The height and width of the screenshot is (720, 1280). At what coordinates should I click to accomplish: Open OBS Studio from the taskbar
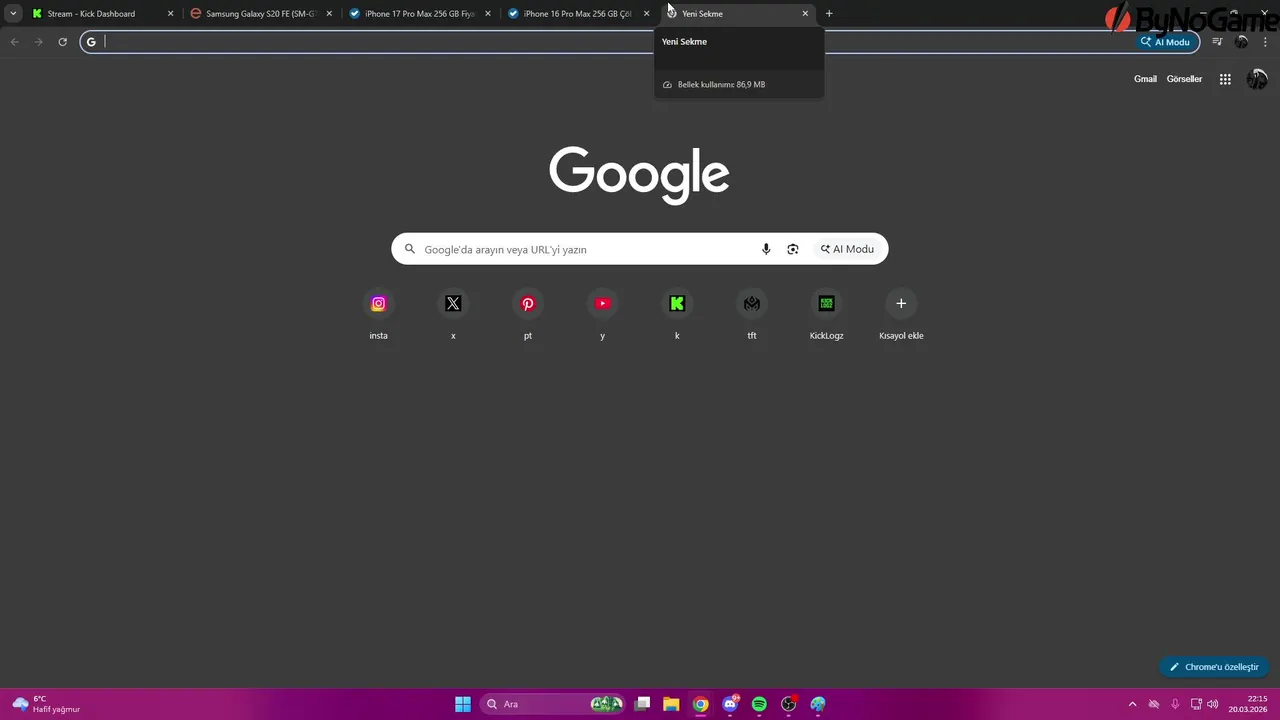coord(788,704)
